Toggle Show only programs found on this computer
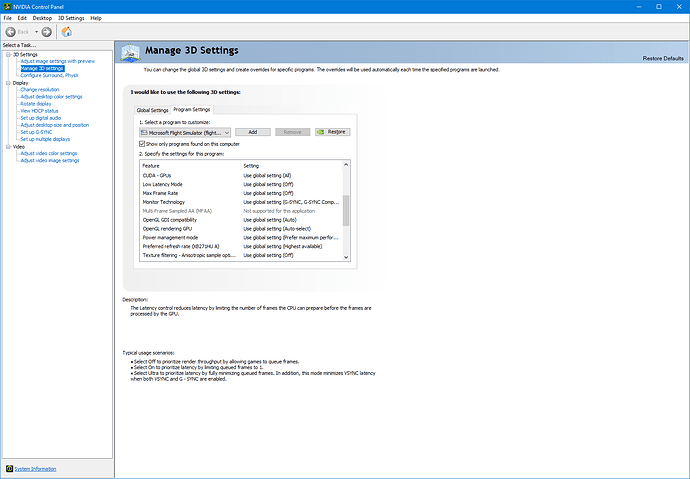The height and width of the screenshot is (479, 690). [142, 144]
